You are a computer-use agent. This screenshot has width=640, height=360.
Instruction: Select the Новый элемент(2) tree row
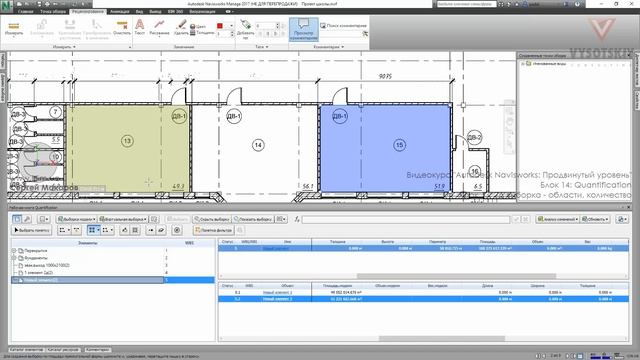tap(113, 280)
